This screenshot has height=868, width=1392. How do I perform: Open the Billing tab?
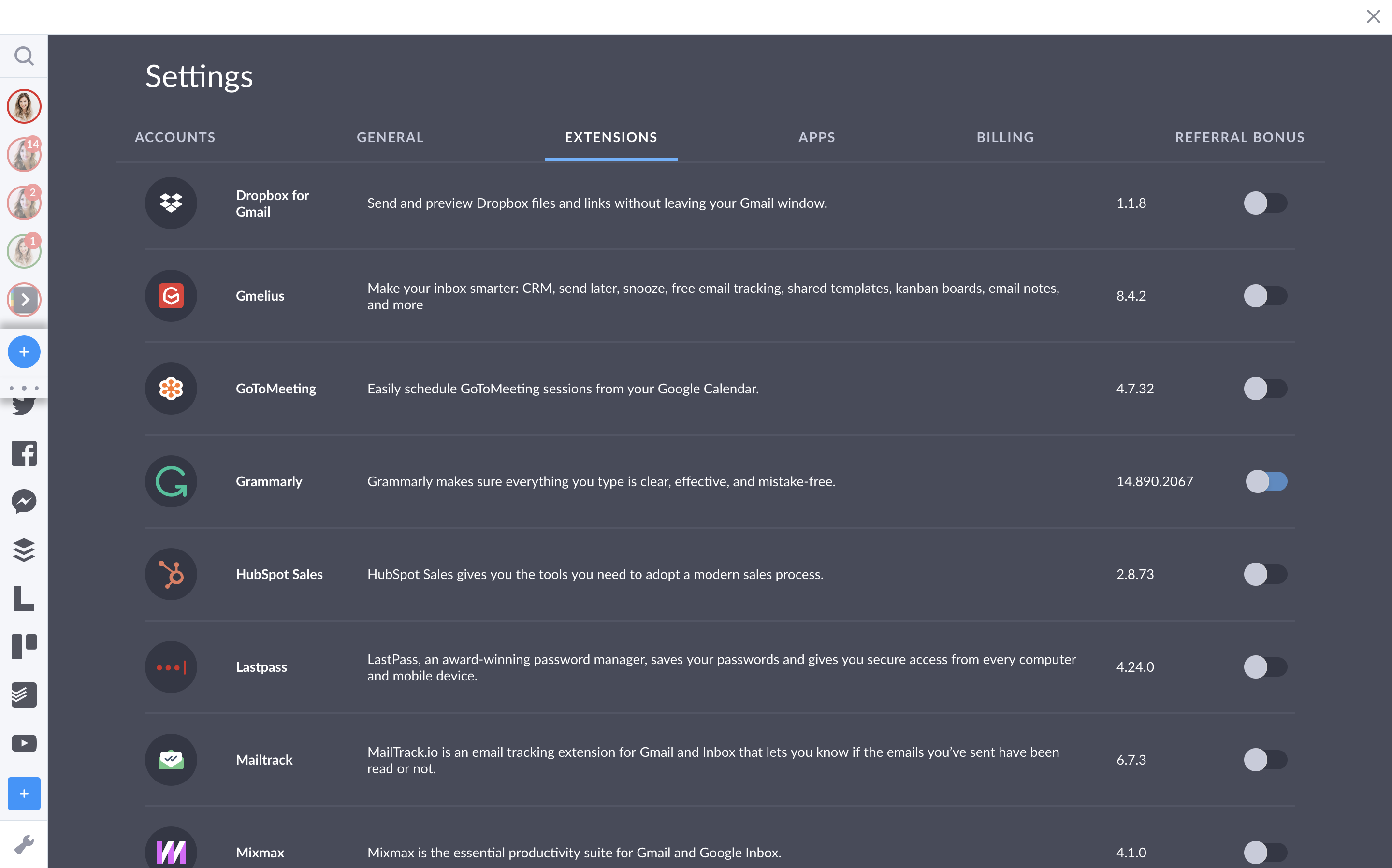coord(1005,137)
